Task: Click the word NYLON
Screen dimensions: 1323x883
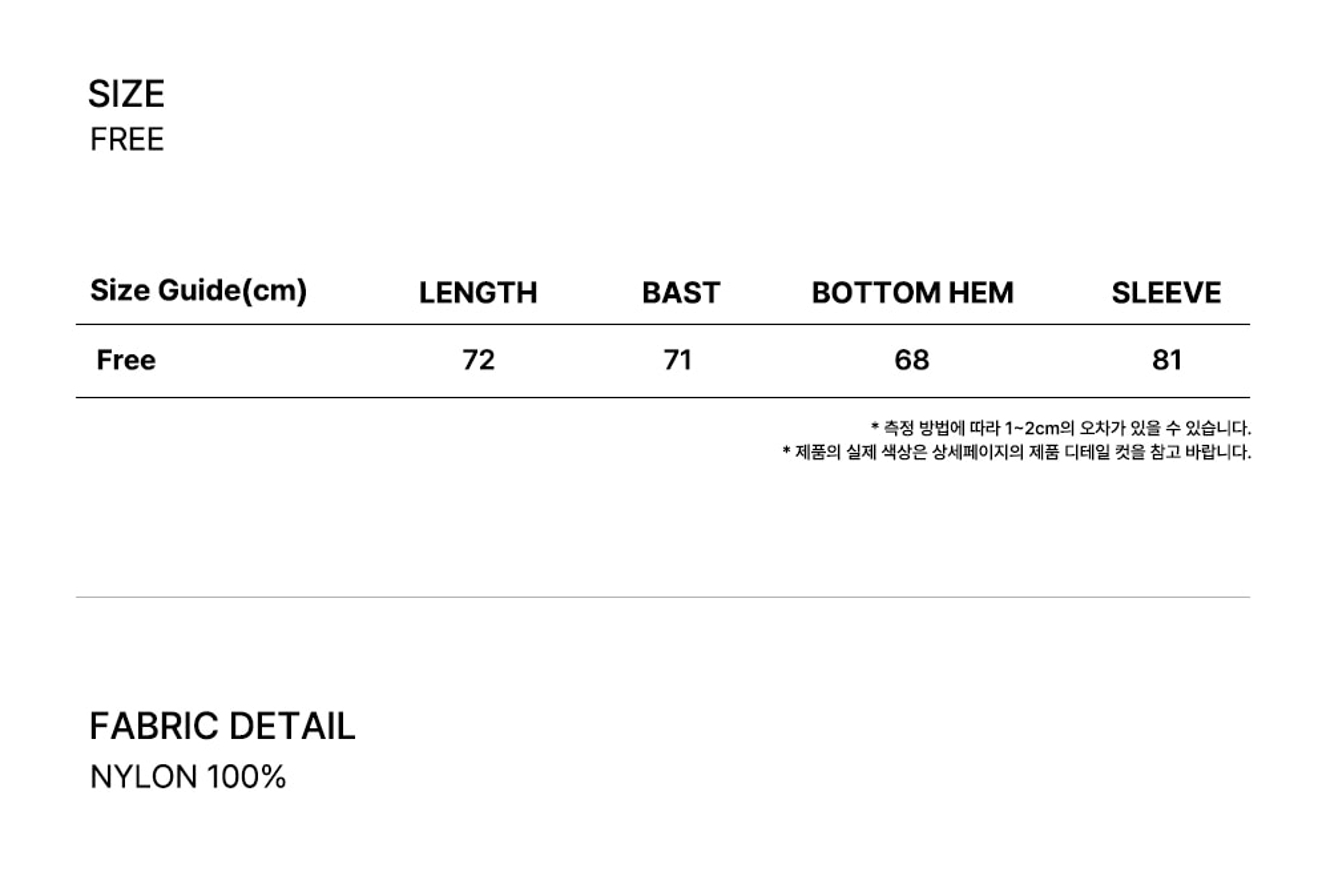Action: click(x=144, y=777)
